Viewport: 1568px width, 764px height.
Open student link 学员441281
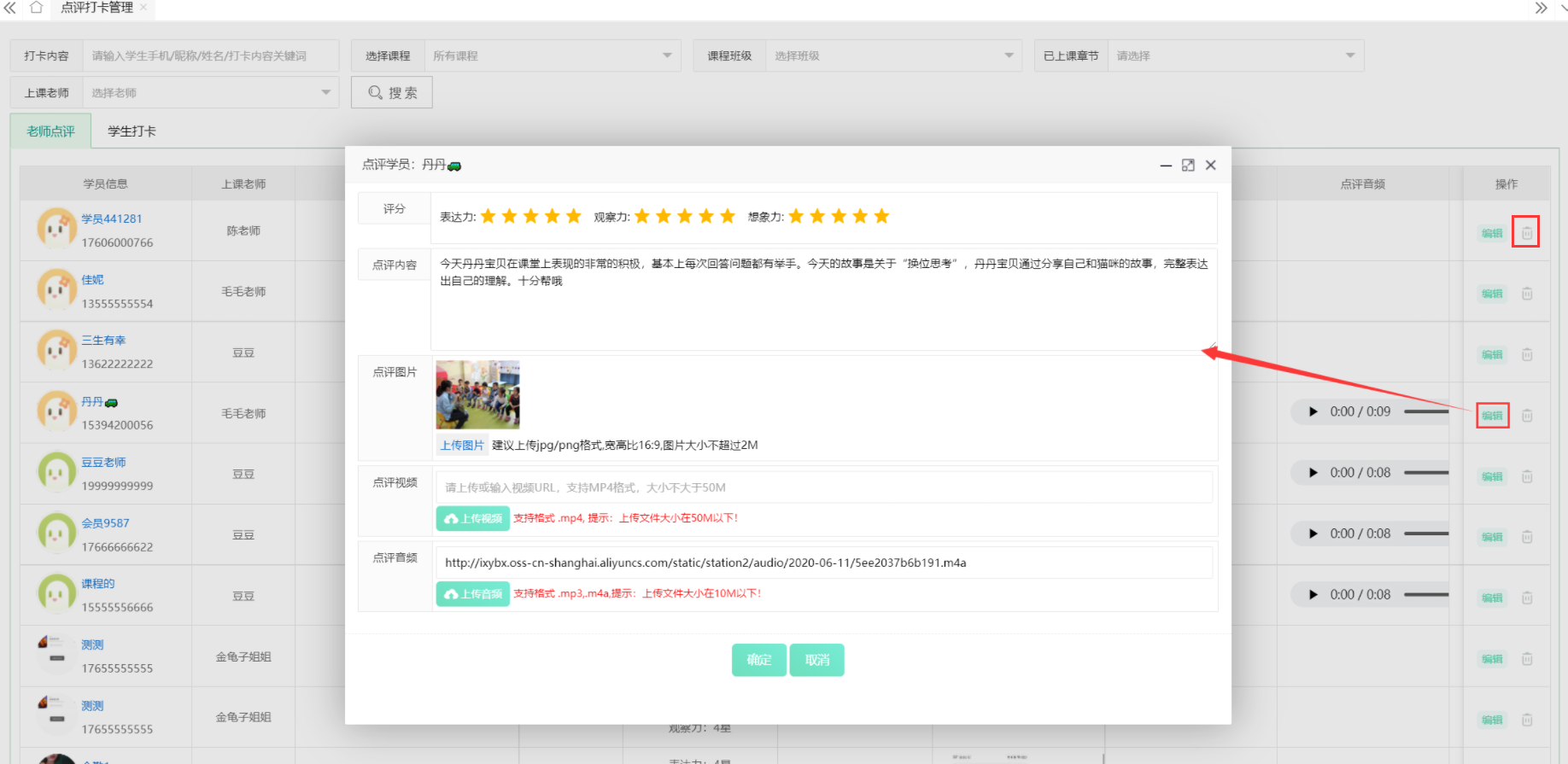point(111,219)
